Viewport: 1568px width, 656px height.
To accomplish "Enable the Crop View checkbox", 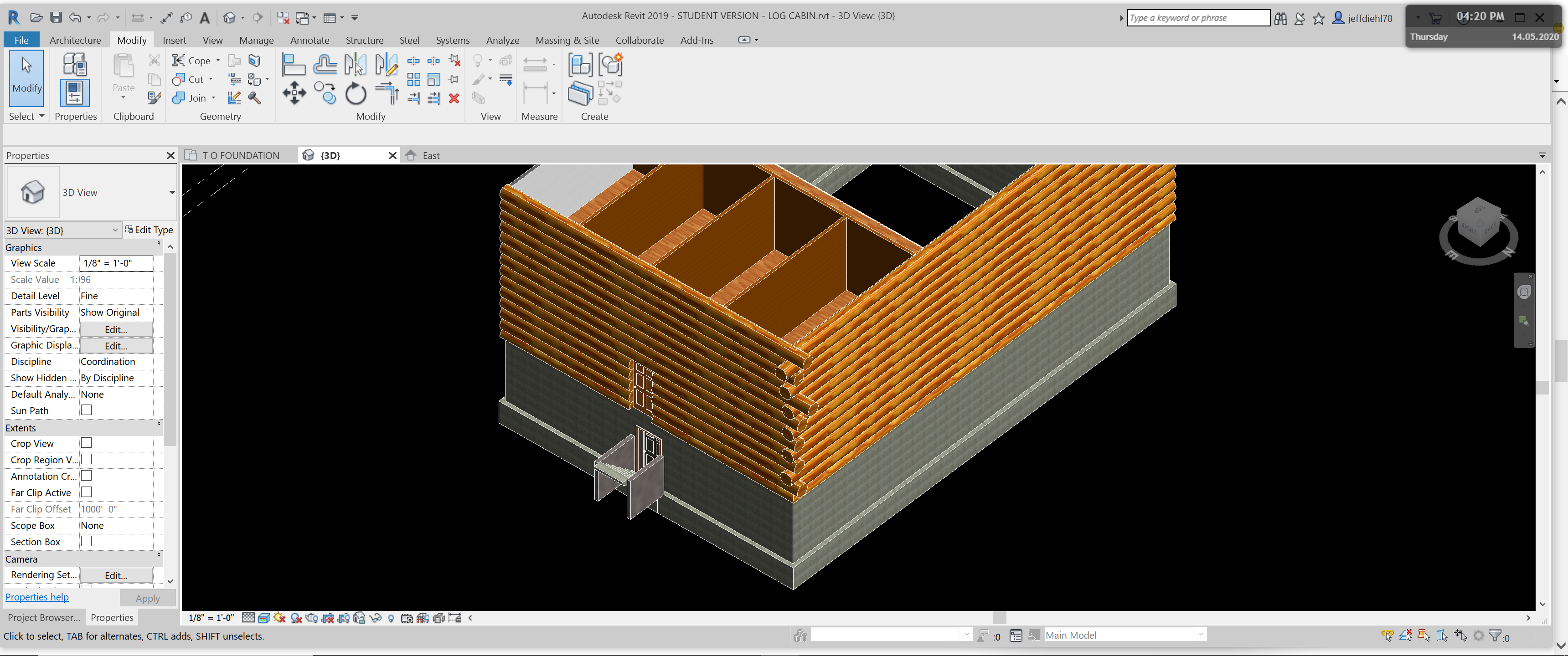I will pyautogui.click(x=86, y=443).
